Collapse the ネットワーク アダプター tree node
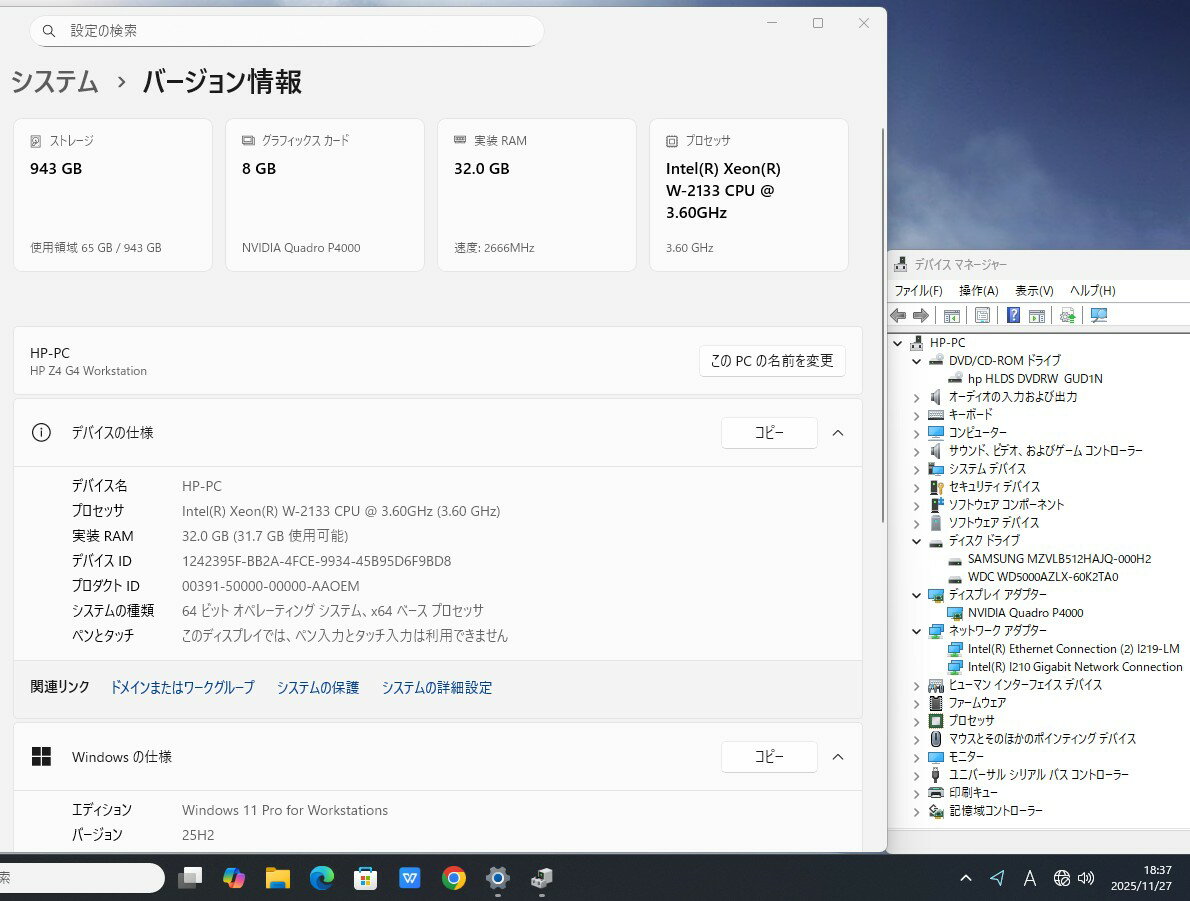 (x=916, y=631)
